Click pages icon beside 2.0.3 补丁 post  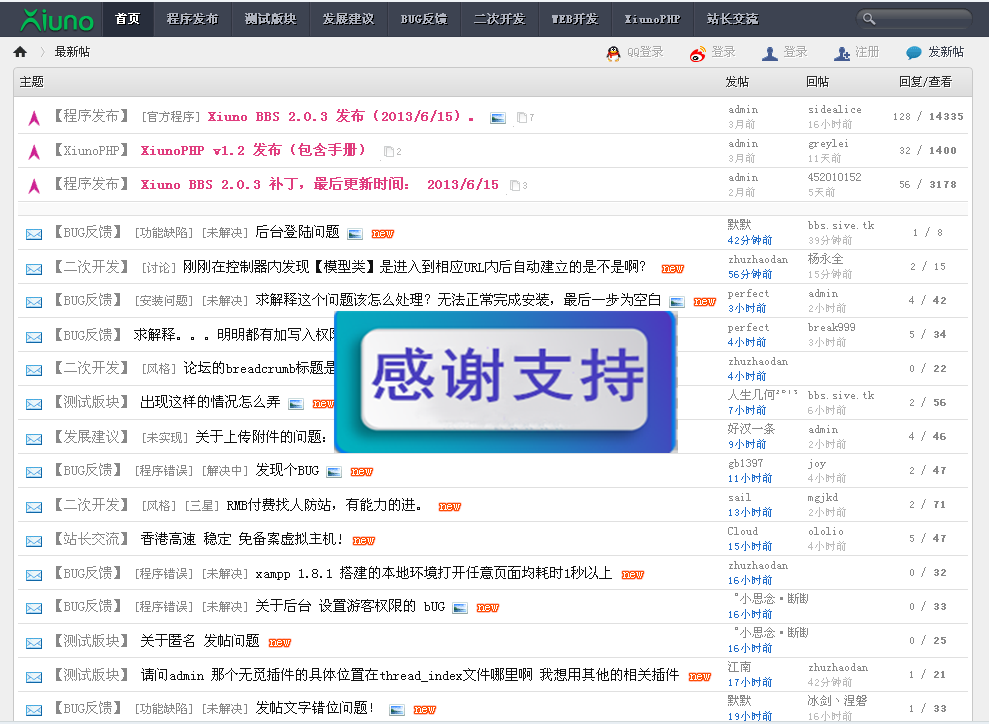pyautogui.click(x=515, y=185)
